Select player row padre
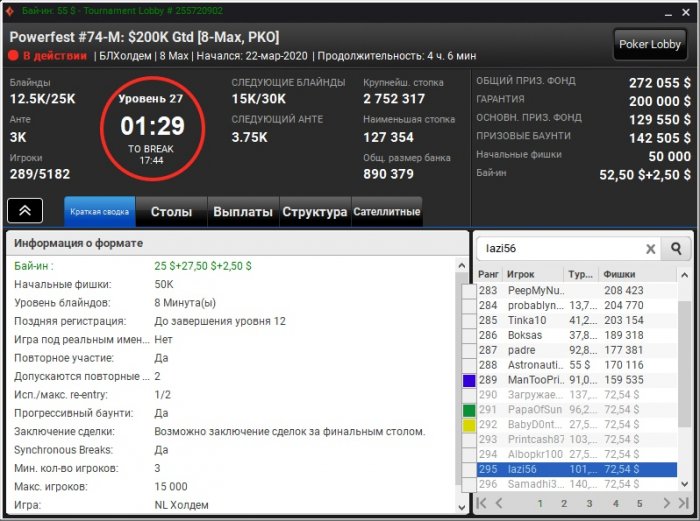This screenshot has width=700, height=521. click(x=577, y=350)
